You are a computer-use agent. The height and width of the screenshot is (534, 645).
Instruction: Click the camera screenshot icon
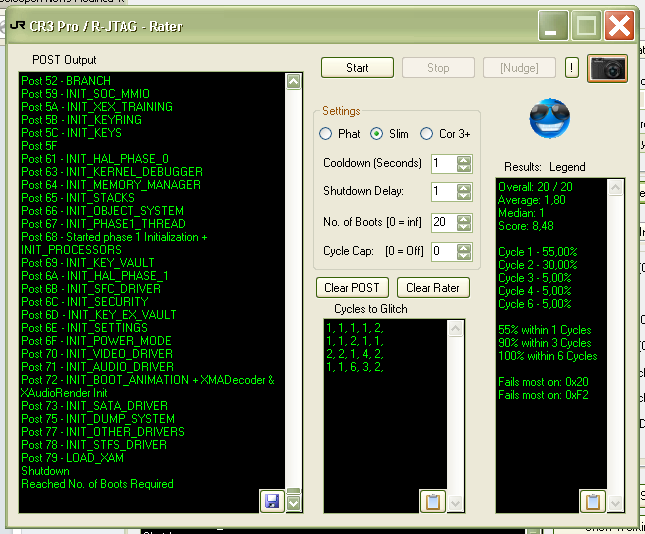[607, 68]
